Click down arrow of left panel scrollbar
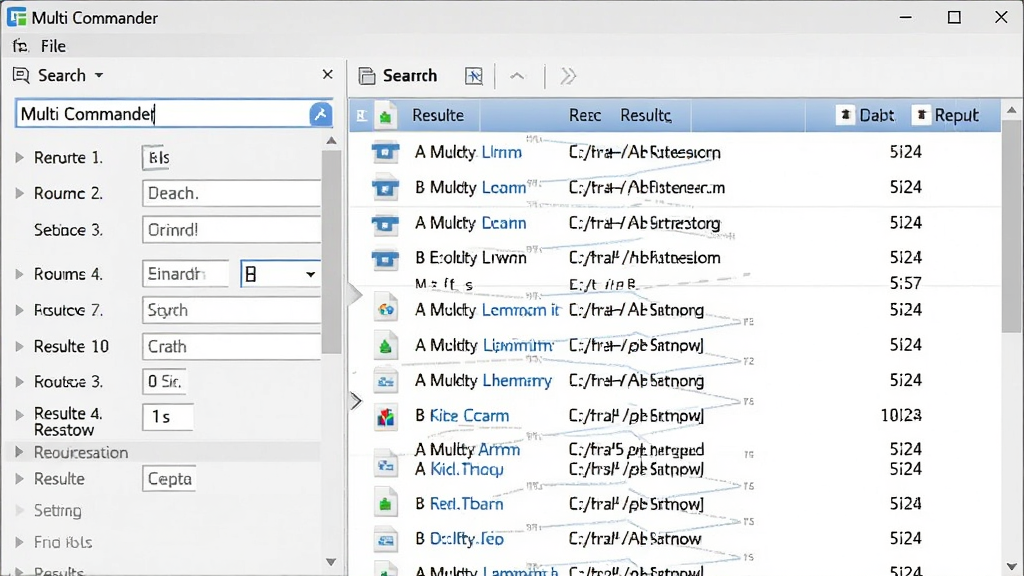Viewport: 1024px width, 576px height. [x=331, y=562]
